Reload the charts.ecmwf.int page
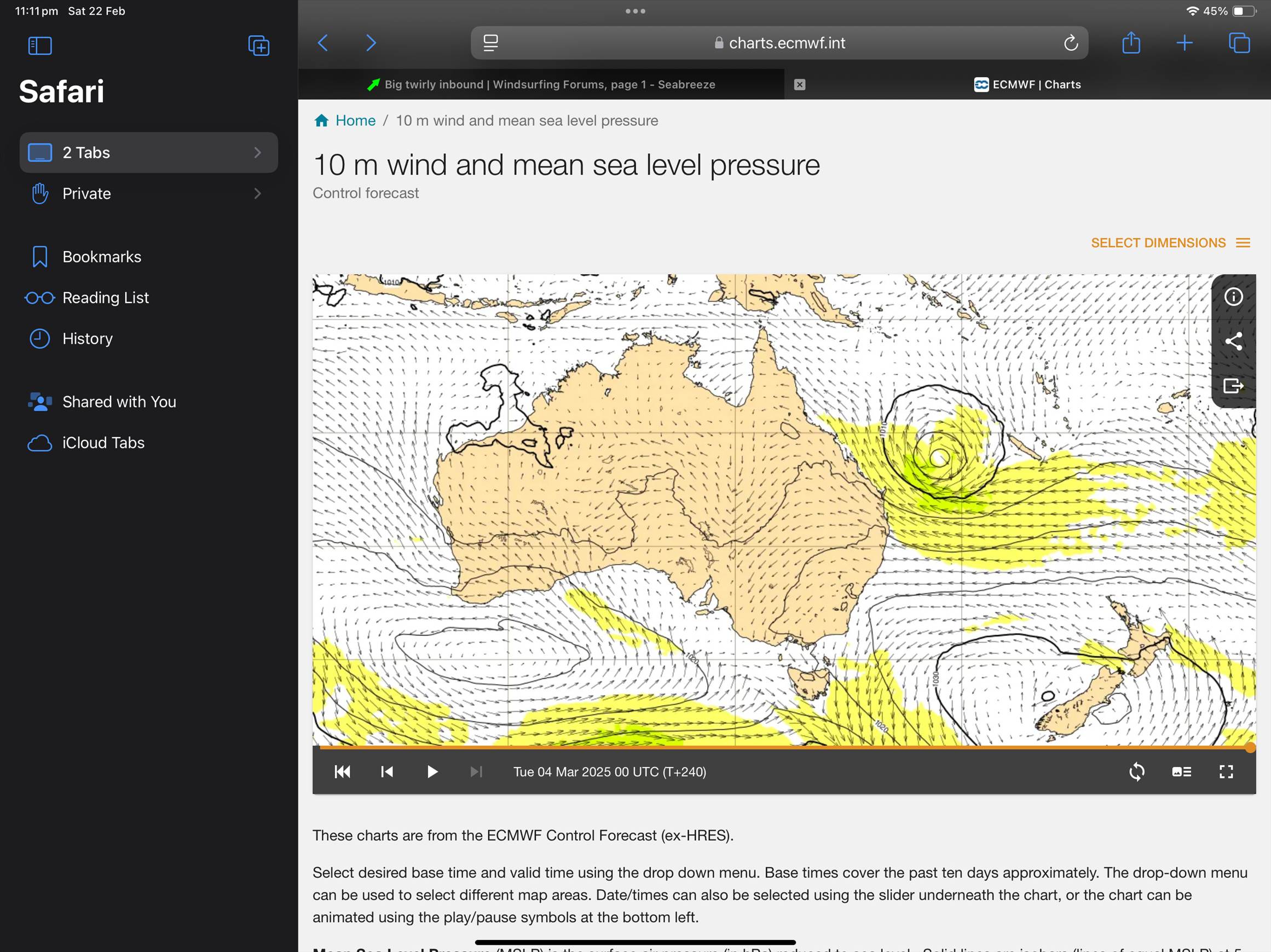The height and width of the screenshot is (952, 1271). click(1071, 43)
